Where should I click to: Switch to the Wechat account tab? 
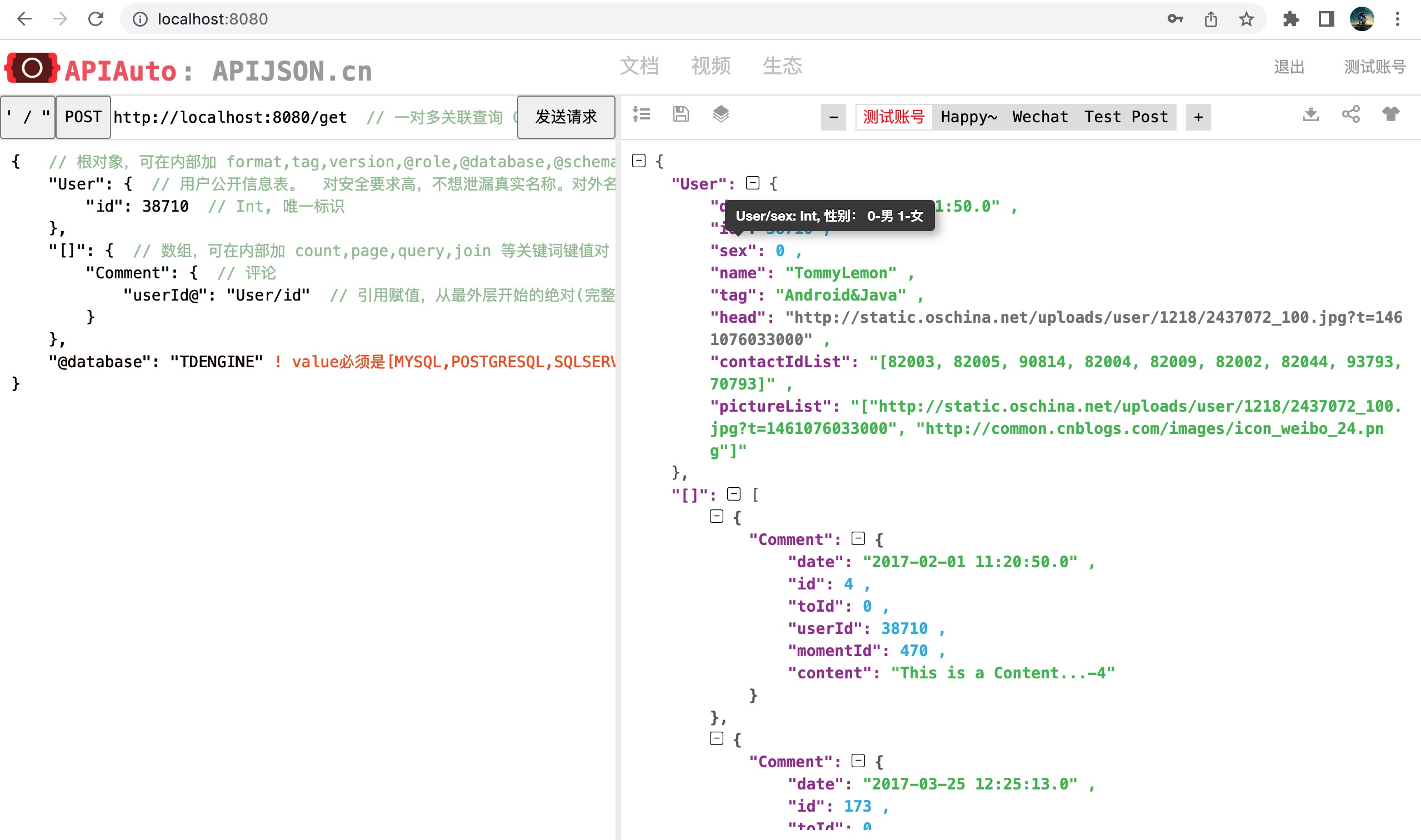tap(1040, 117)
